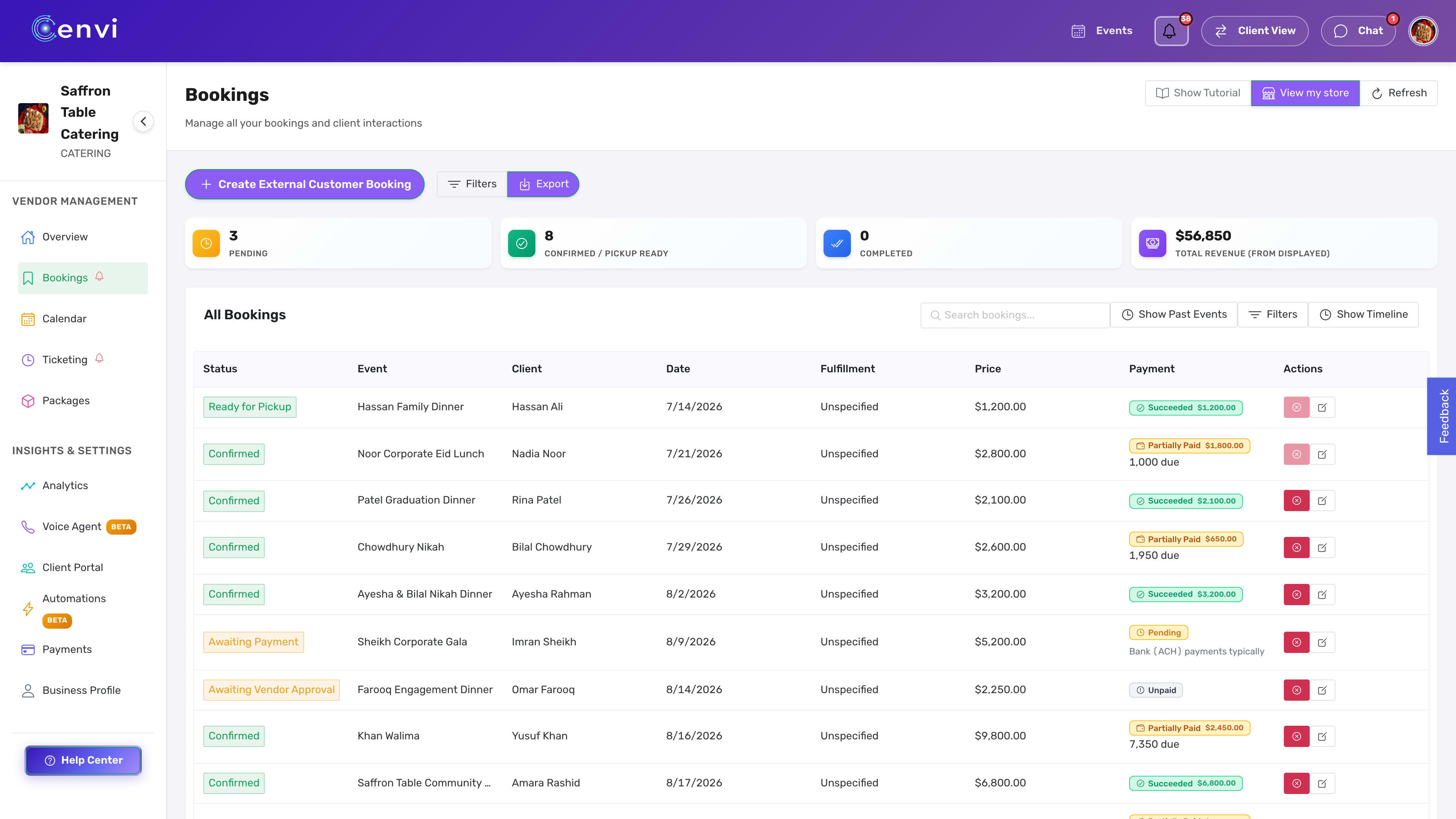The image size is (1456, 819).
Task: Click the Search bookings field
Action: coord(1015,315)
